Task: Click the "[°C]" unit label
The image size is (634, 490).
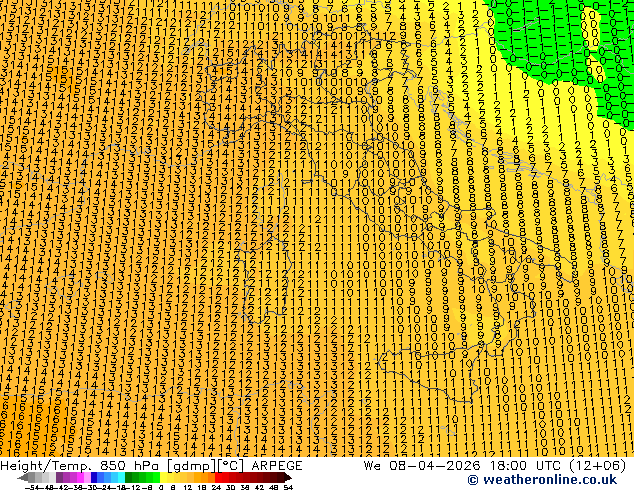Action: pyautogui.click(x=231, y=466)
